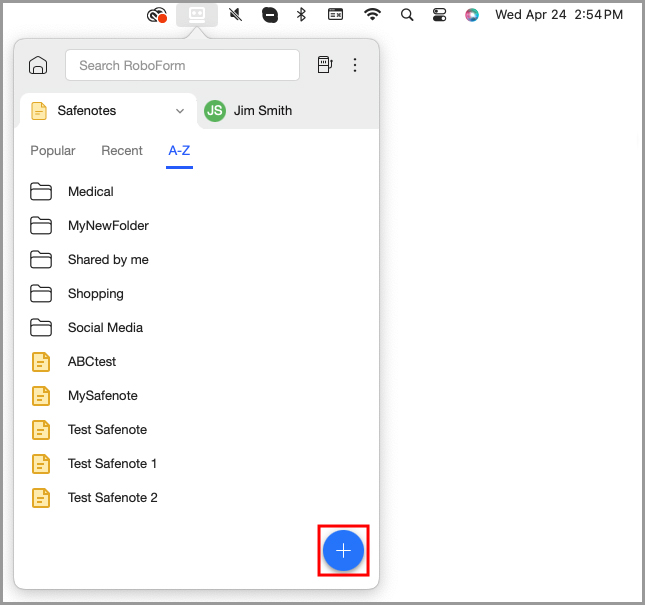Click the date and time clock
This screenshot has width=645, height=605.
click(559, 15)
